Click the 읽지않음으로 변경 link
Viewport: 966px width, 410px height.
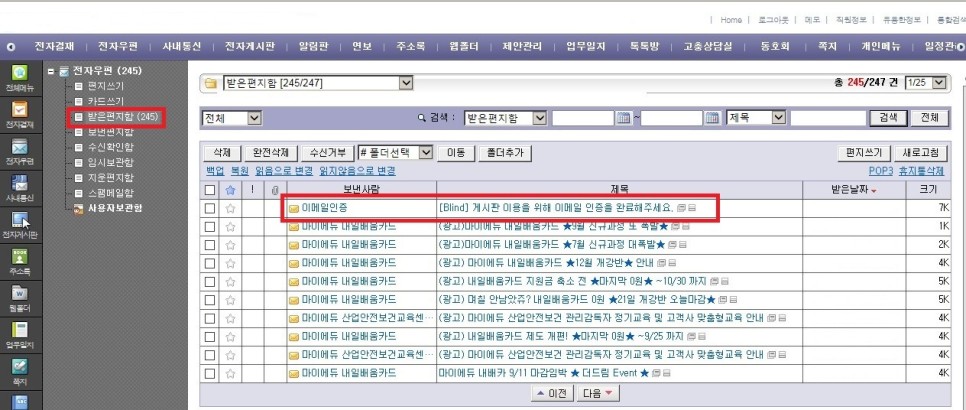(357, 171)
